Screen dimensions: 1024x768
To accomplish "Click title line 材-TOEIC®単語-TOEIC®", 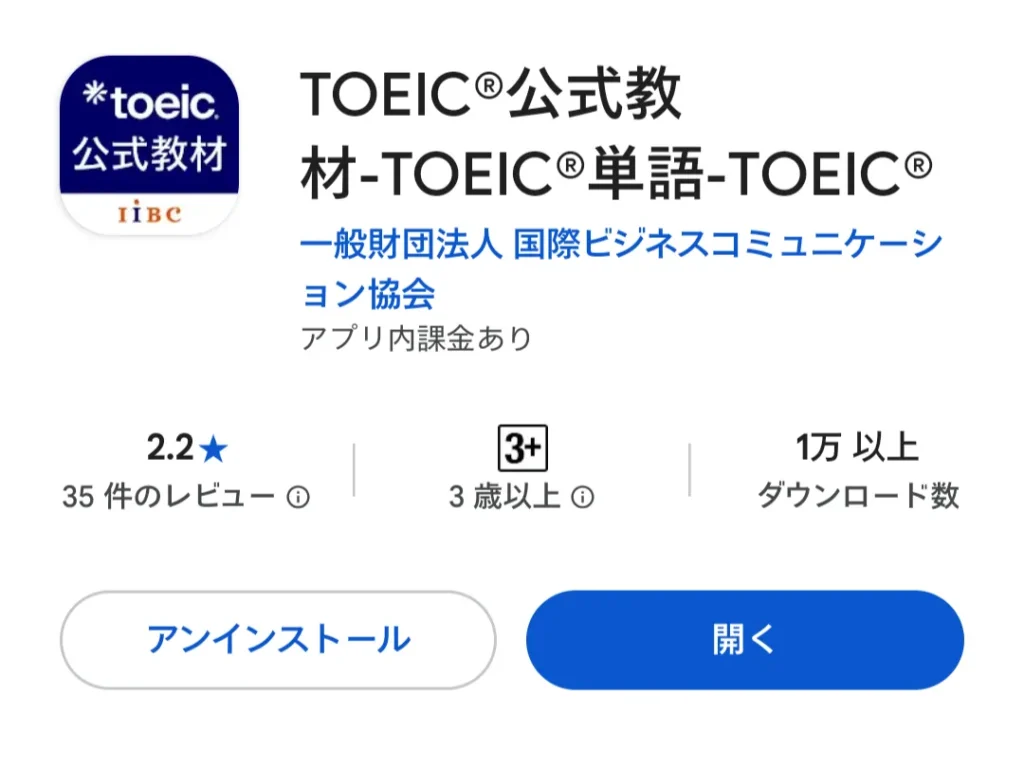I will click(616, 174).
